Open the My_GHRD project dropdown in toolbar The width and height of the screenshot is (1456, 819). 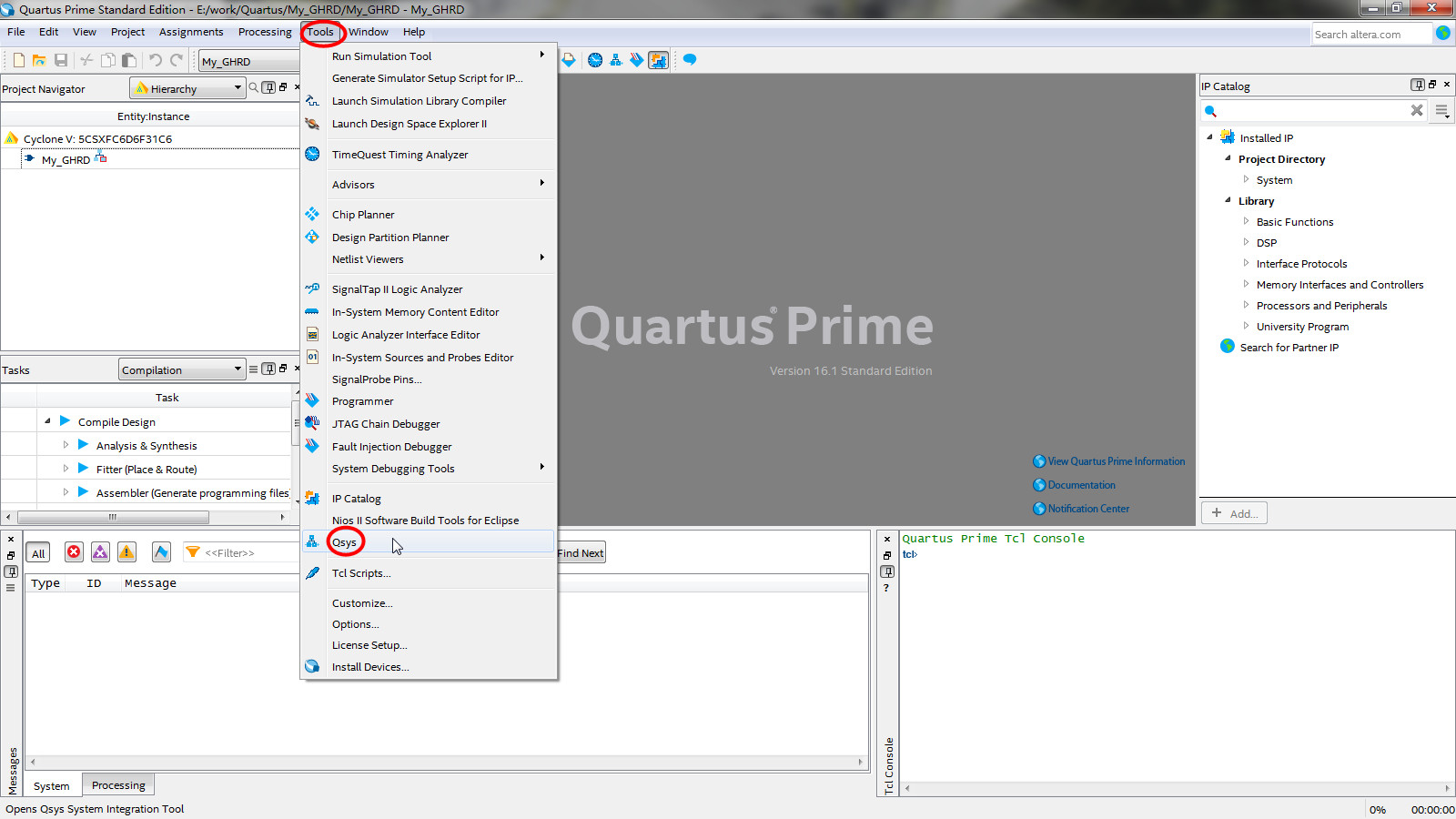click(249, 61)
